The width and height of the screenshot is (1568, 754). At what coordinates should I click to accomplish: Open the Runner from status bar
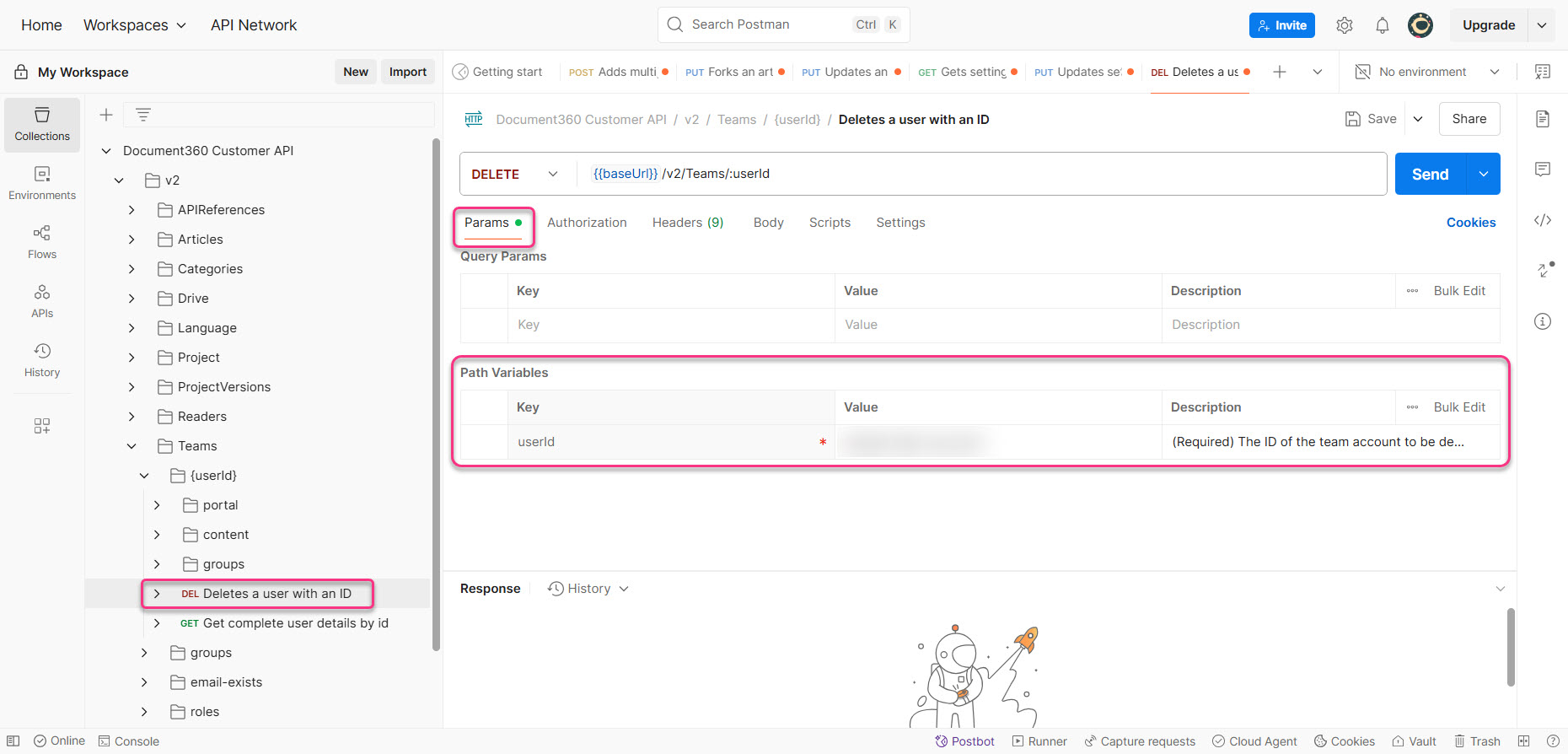pos(1039,741)
